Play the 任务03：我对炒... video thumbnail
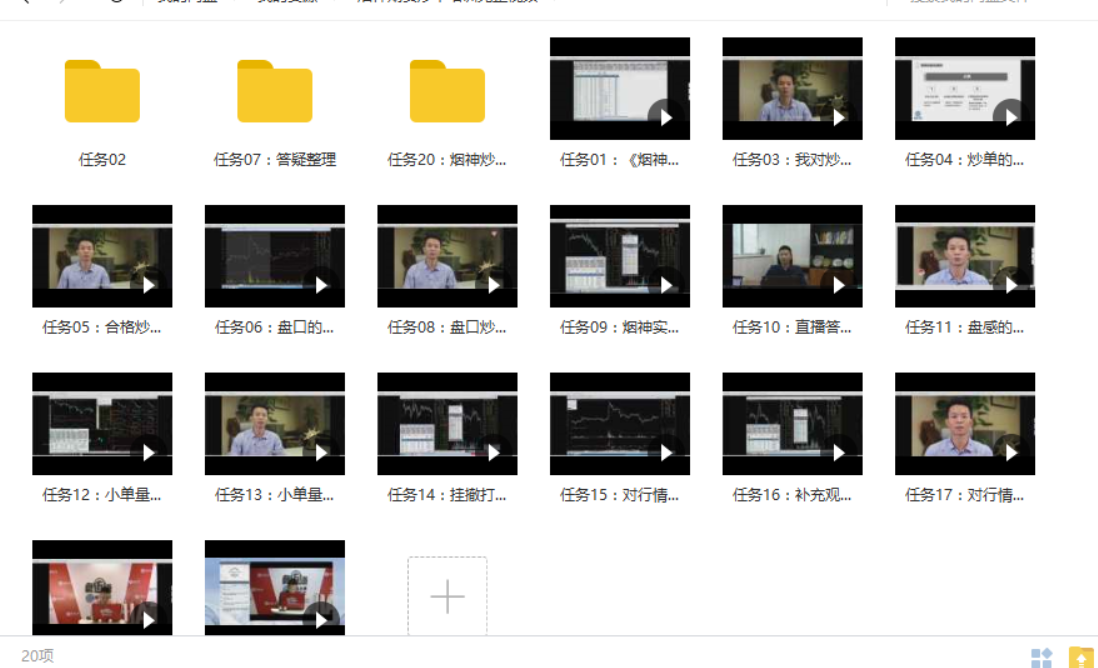Screen dimensions: 1098x668 point(793,88)
